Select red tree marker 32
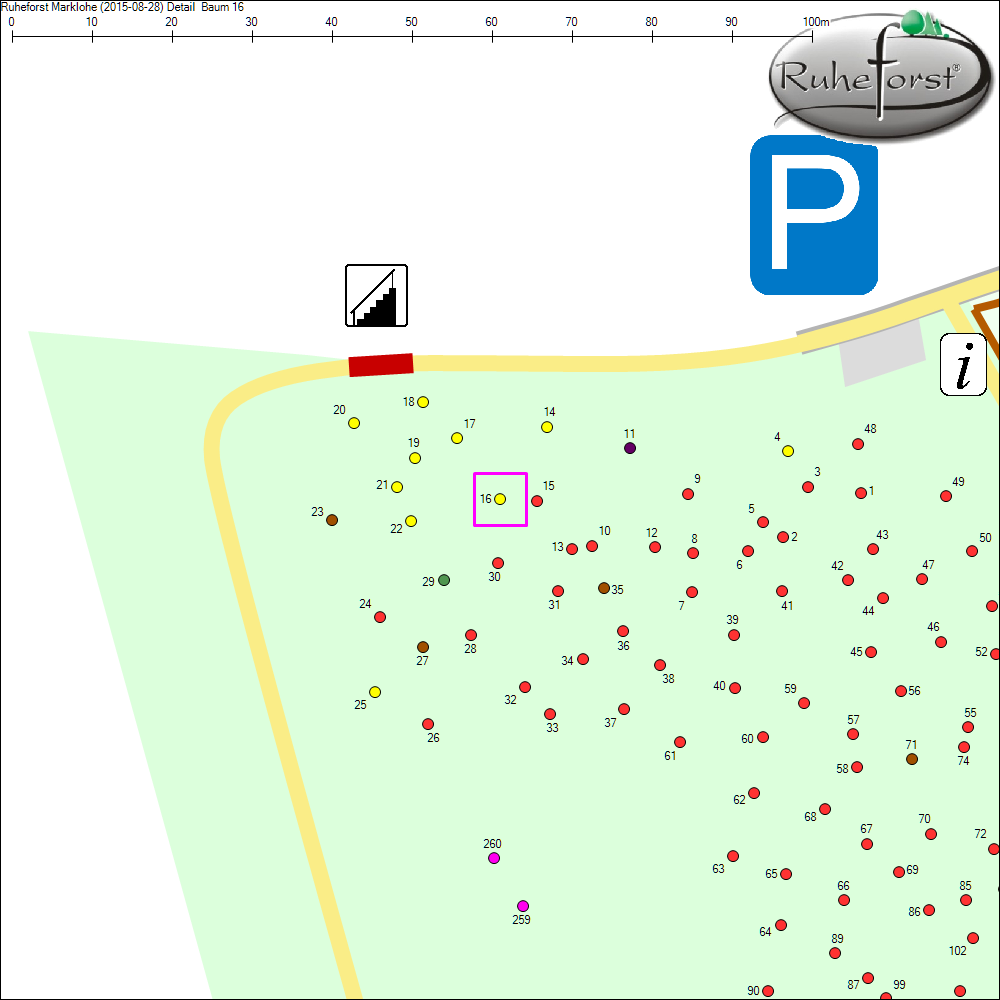The height and width of the screenshot is (1000, 1000). (525, 687)
